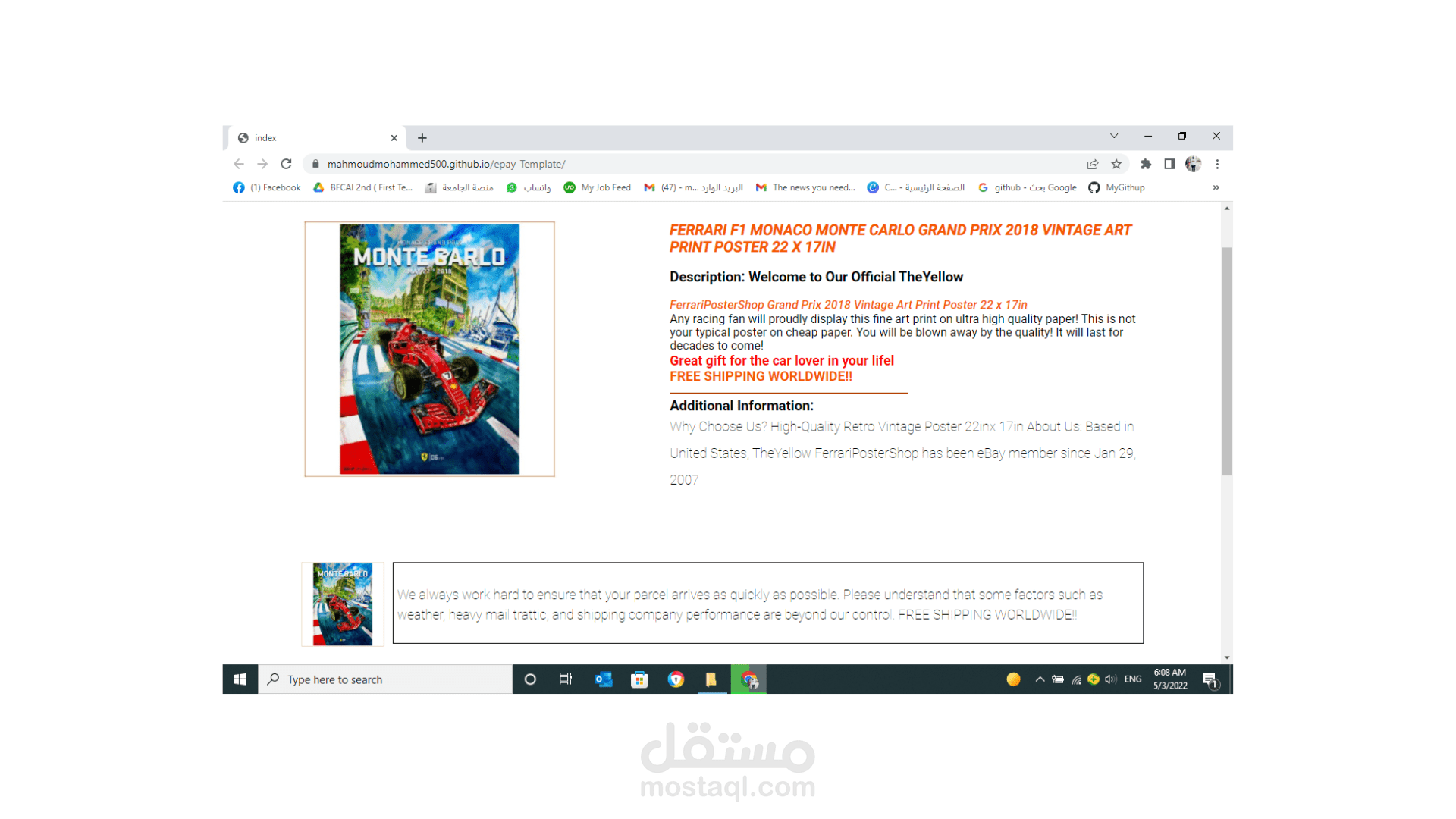The height and width of the screenshot is (819, 1456).
Task: Open the 'The news you need' bookmark
Action: tap(805, 187)
